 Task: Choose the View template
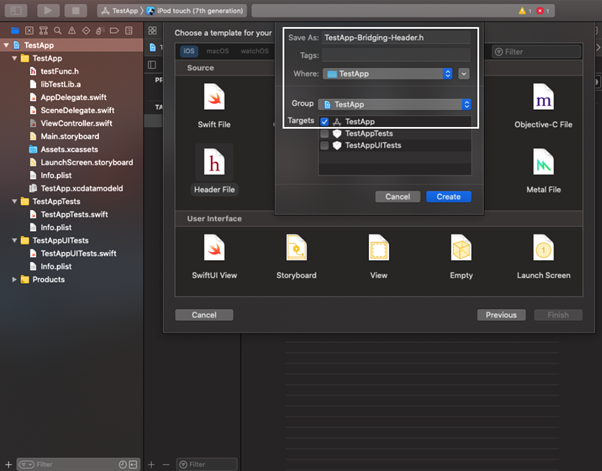[x=379, y=256]
